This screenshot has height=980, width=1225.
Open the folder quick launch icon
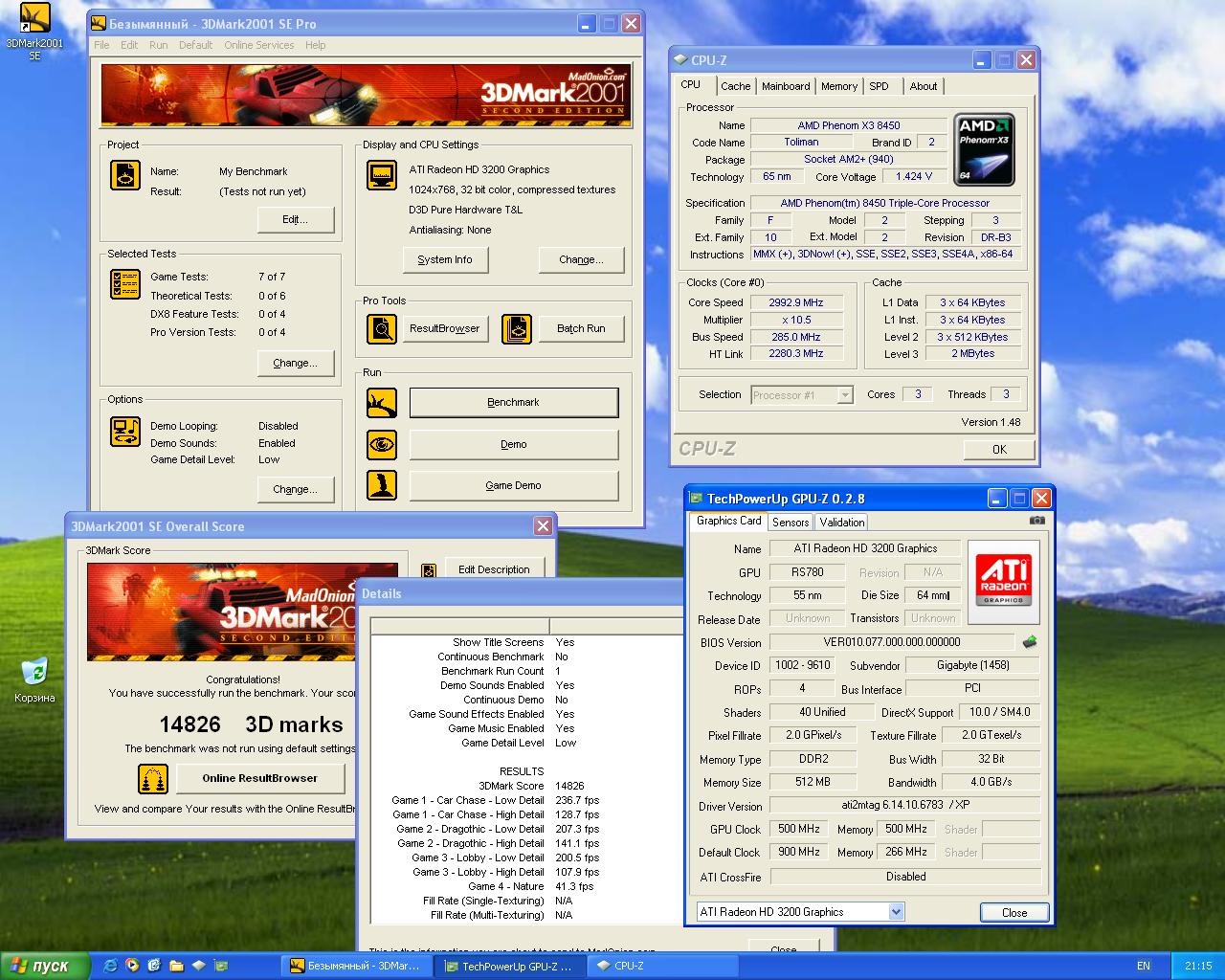point(176,966)
